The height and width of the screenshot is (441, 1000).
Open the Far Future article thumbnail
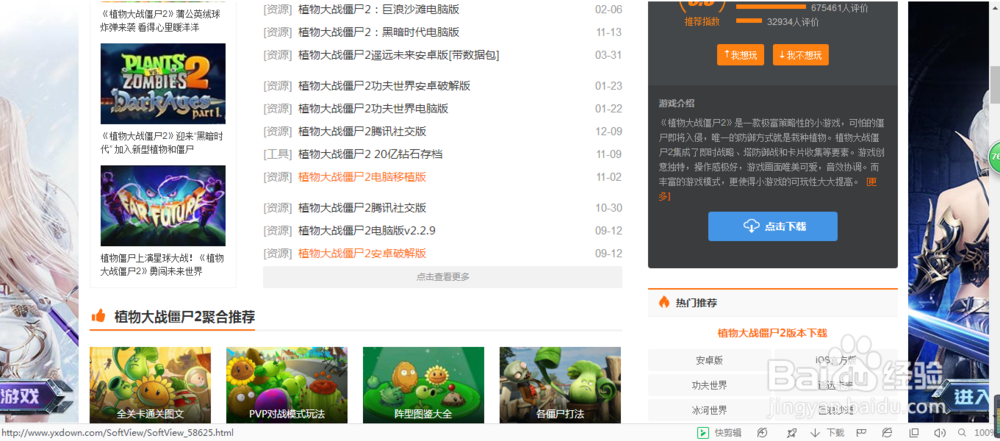click(163, 206)
